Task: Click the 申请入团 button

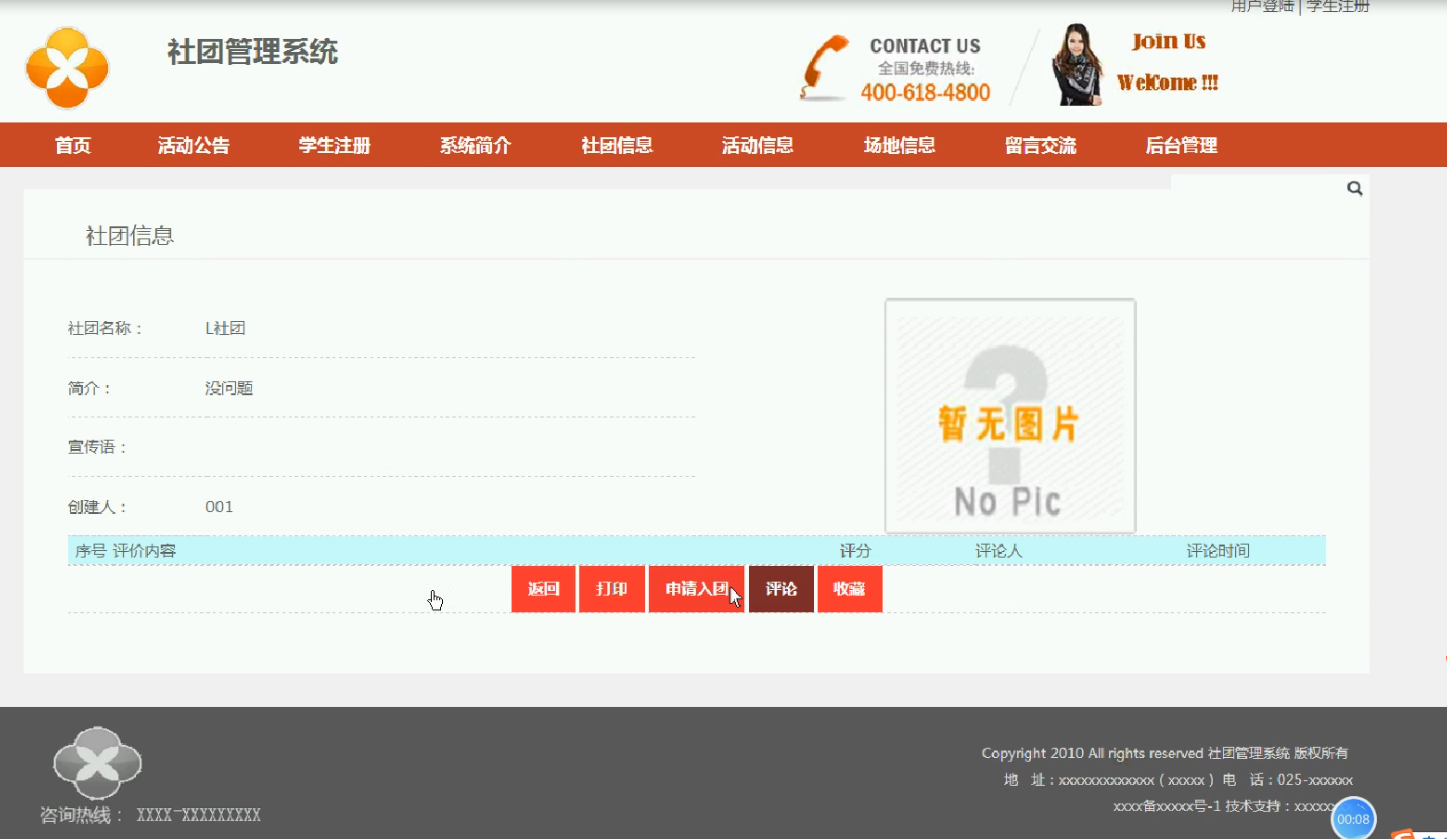Action: 697,589
